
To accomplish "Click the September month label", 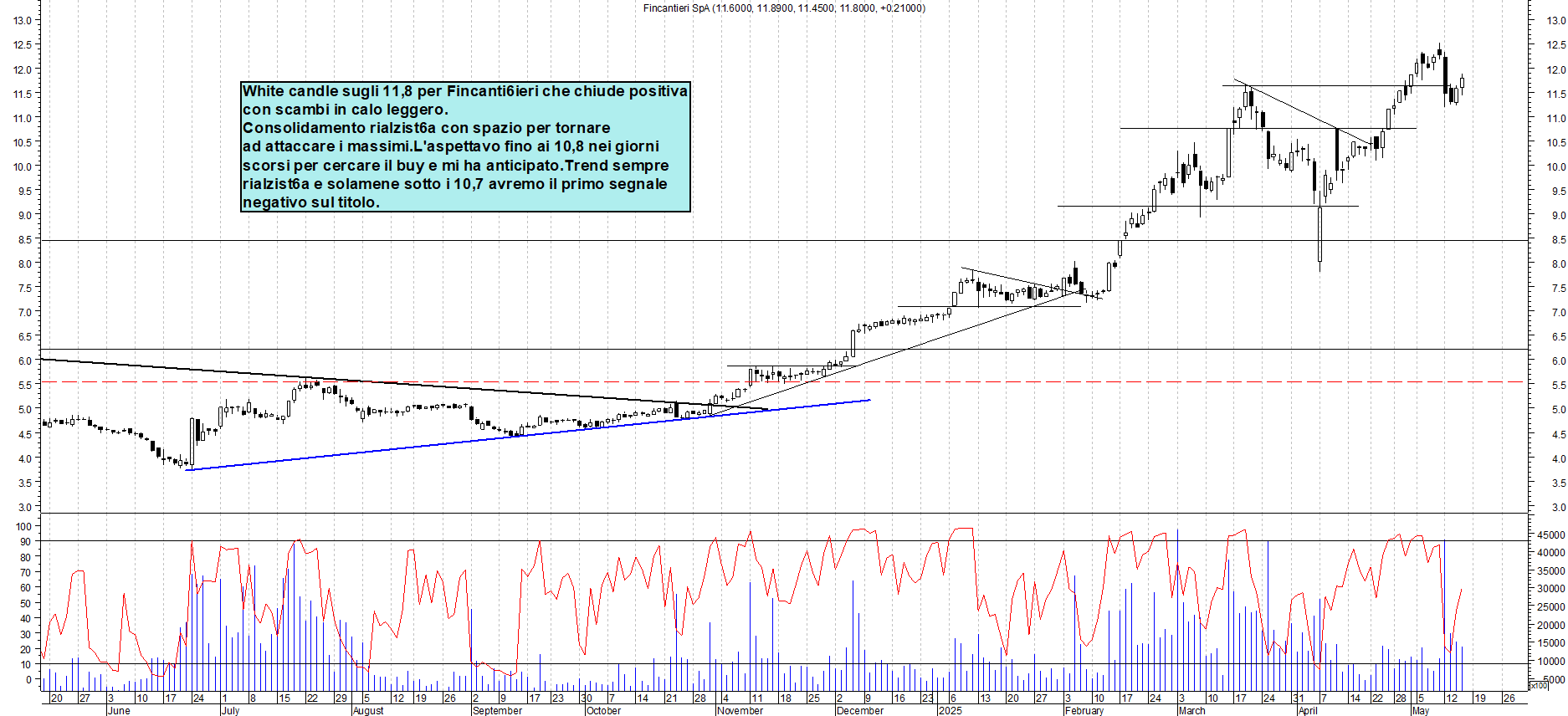I will click(x=497, y=711).
